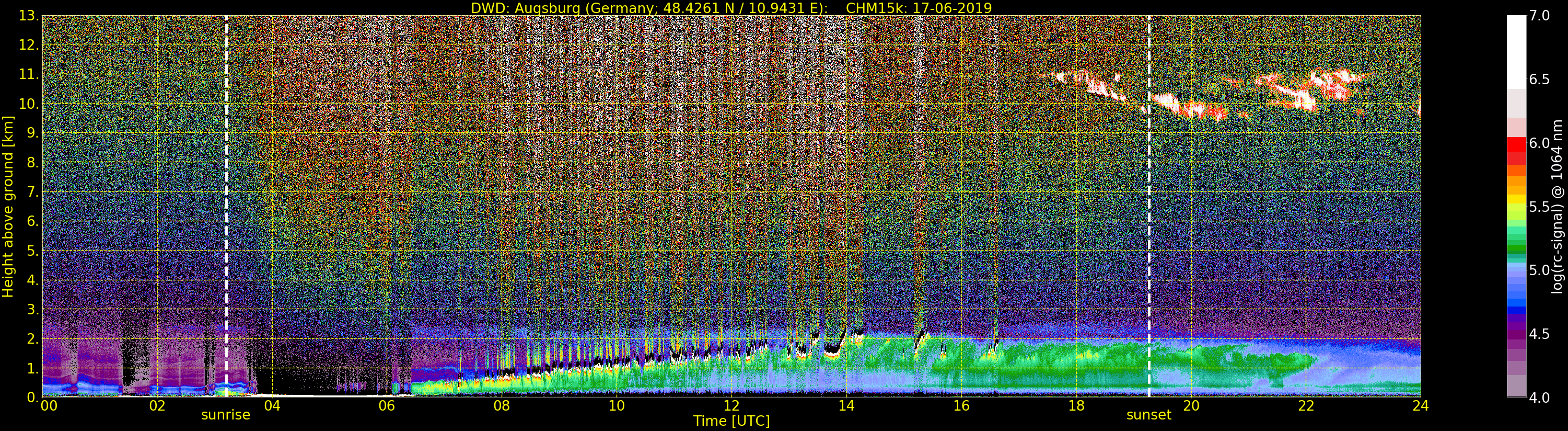The width and height of the screenshot is (1568, 431).
Task: Click the '06' time tick label
Action: pos(387,406)
